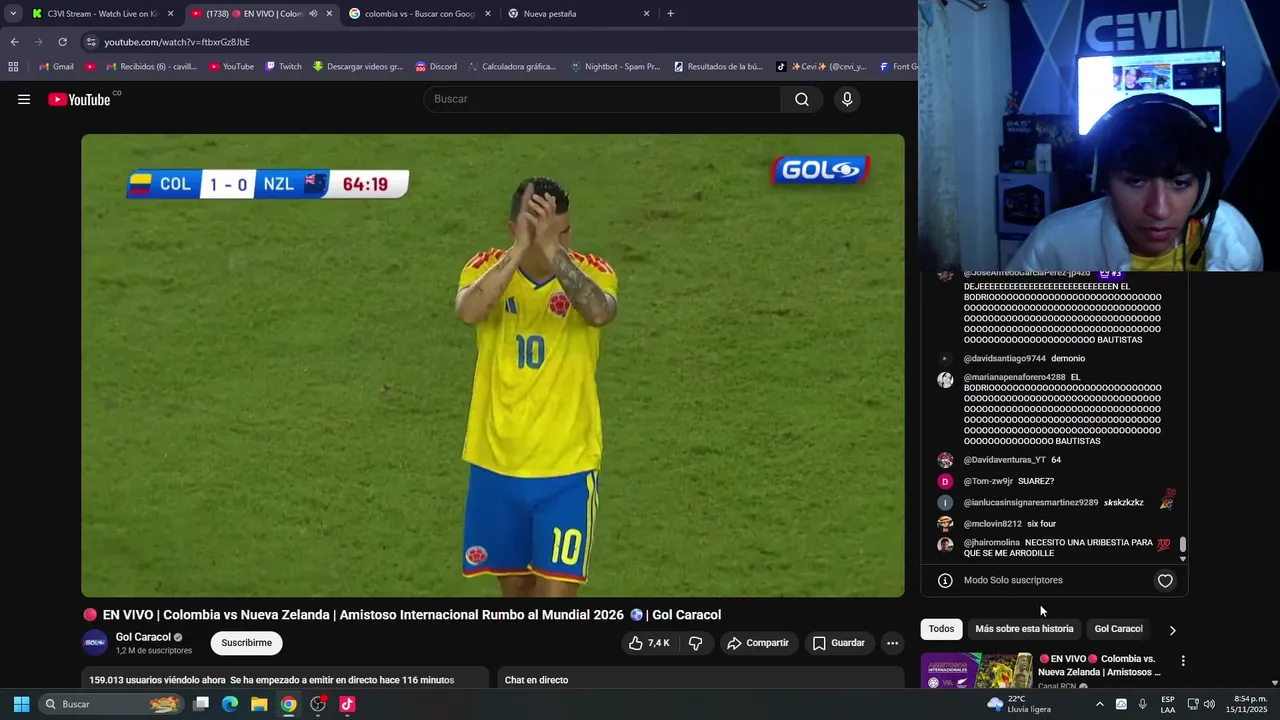Click the live chat scrollbar handle
Screen dimensions: 1280x720
(1183, 545)
